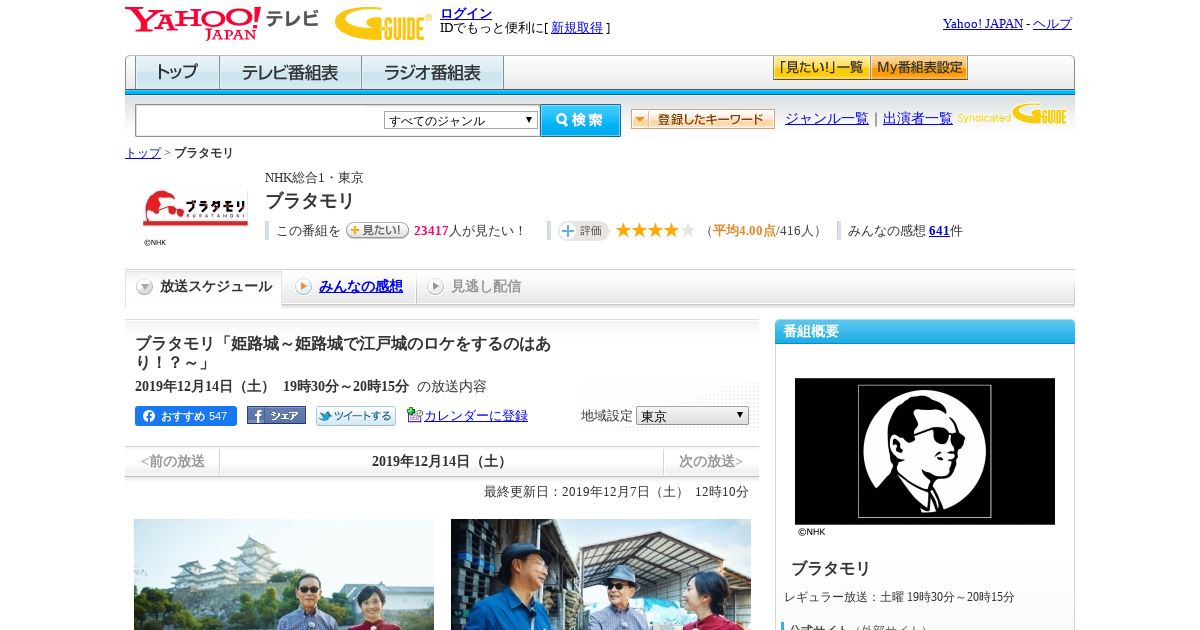Click the みんなの感想 tab arrow icon

(303, 287)
